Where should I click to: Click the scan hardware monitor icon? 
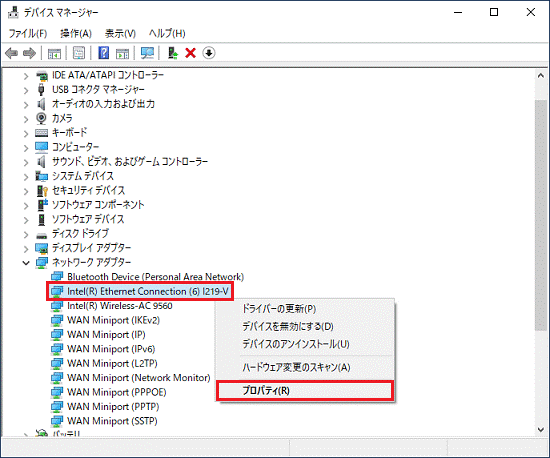pos(147,53)
